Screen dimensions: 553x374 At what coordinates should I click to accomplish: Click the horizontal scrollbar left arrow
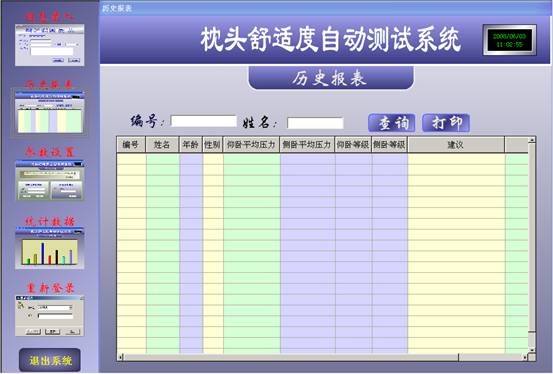tap(121, 357)
